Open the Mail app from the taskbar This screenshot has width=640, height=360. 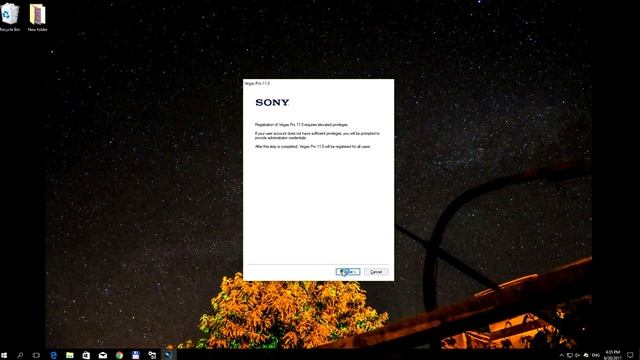click(x=103, y=355)
